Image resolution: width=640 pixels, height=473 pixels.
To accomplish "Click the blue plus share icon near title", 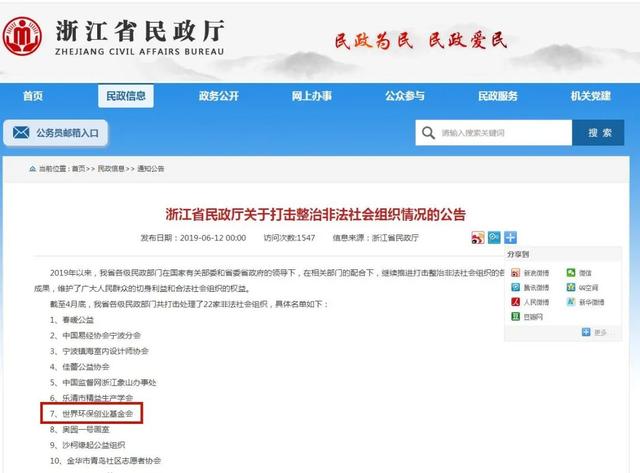I will [511, 237].
